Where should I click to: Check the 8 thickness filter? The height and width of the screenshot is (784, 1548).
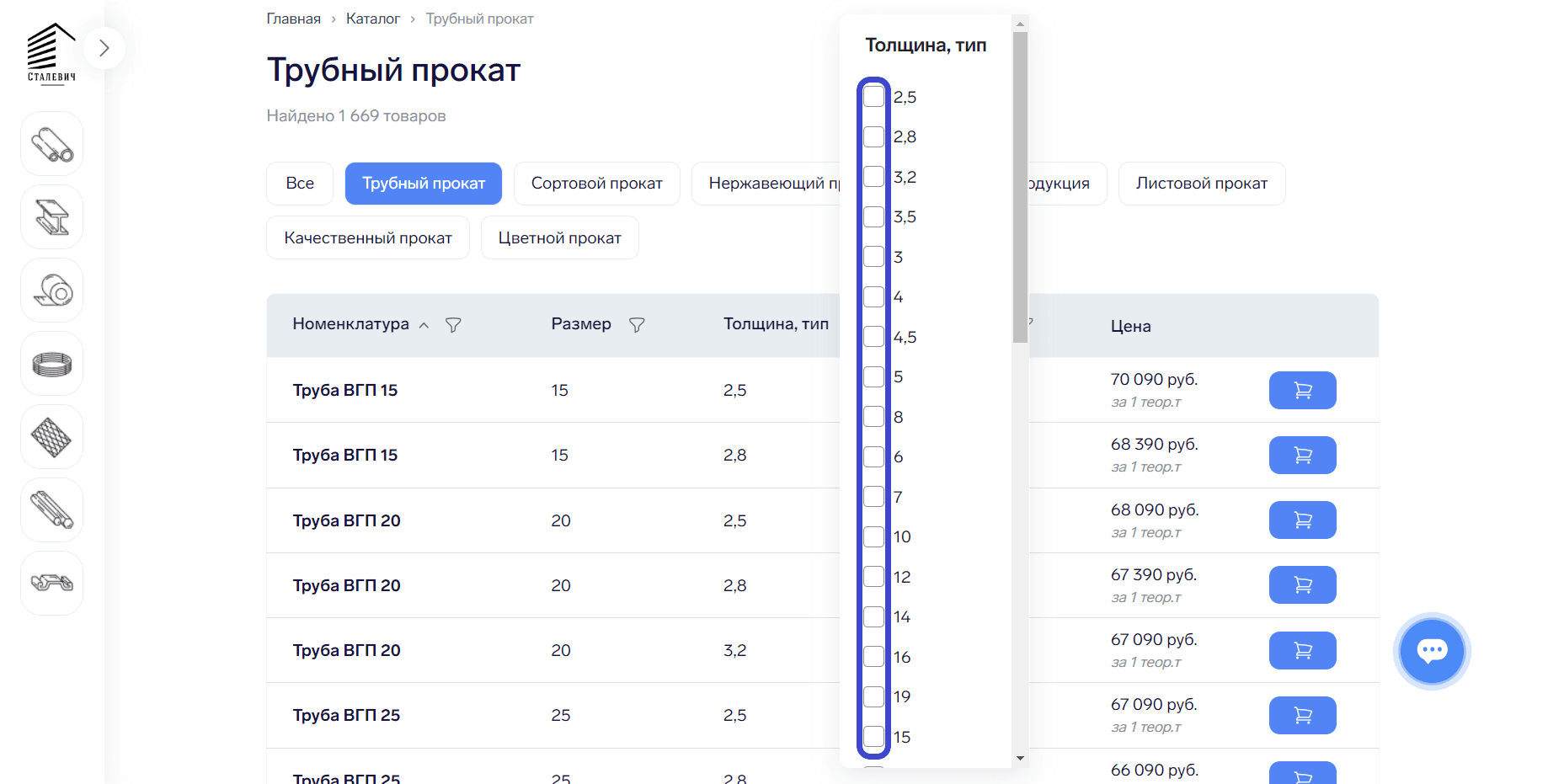(x=874, y=417)
